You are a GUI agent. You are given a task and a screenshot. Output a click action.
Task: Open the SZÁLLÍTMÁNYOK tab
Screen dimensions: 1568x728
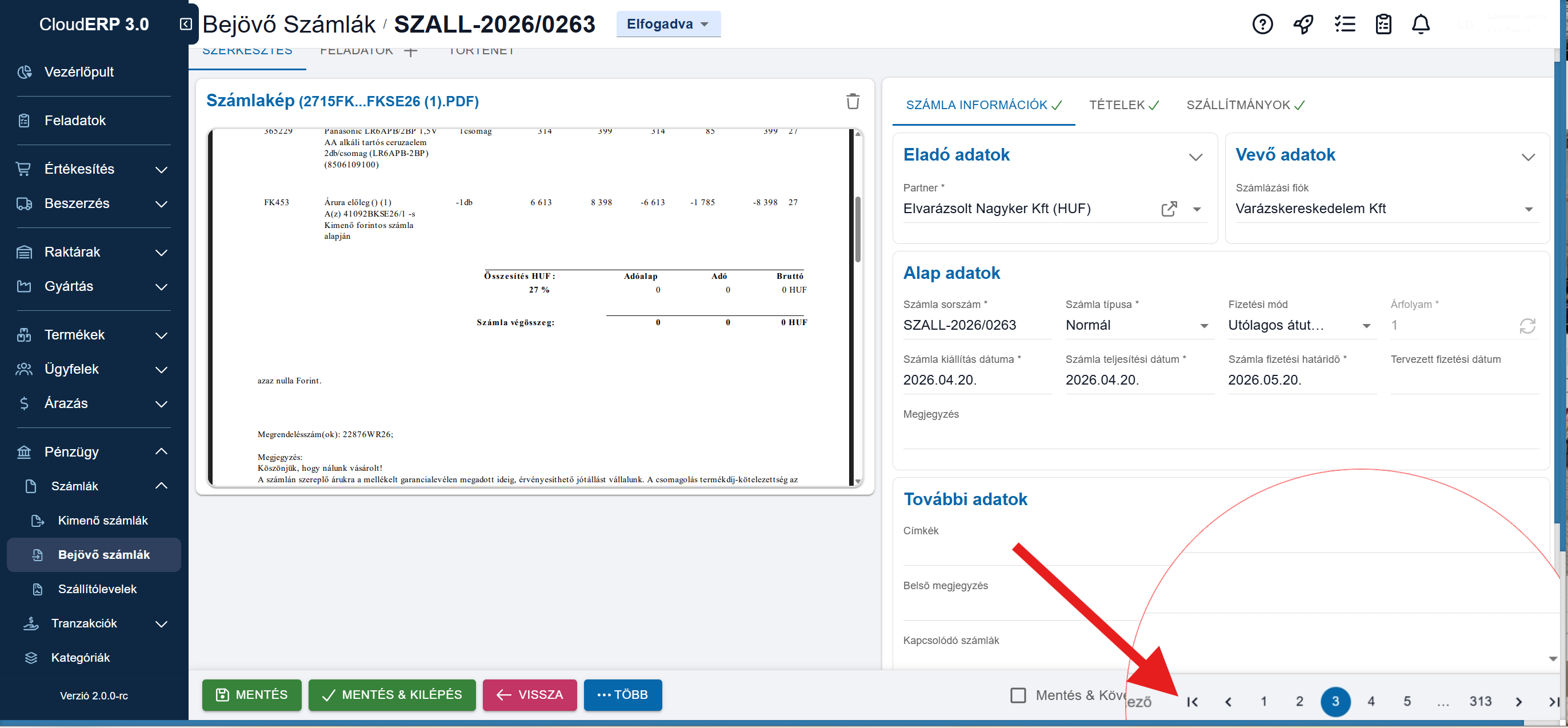1244,105
